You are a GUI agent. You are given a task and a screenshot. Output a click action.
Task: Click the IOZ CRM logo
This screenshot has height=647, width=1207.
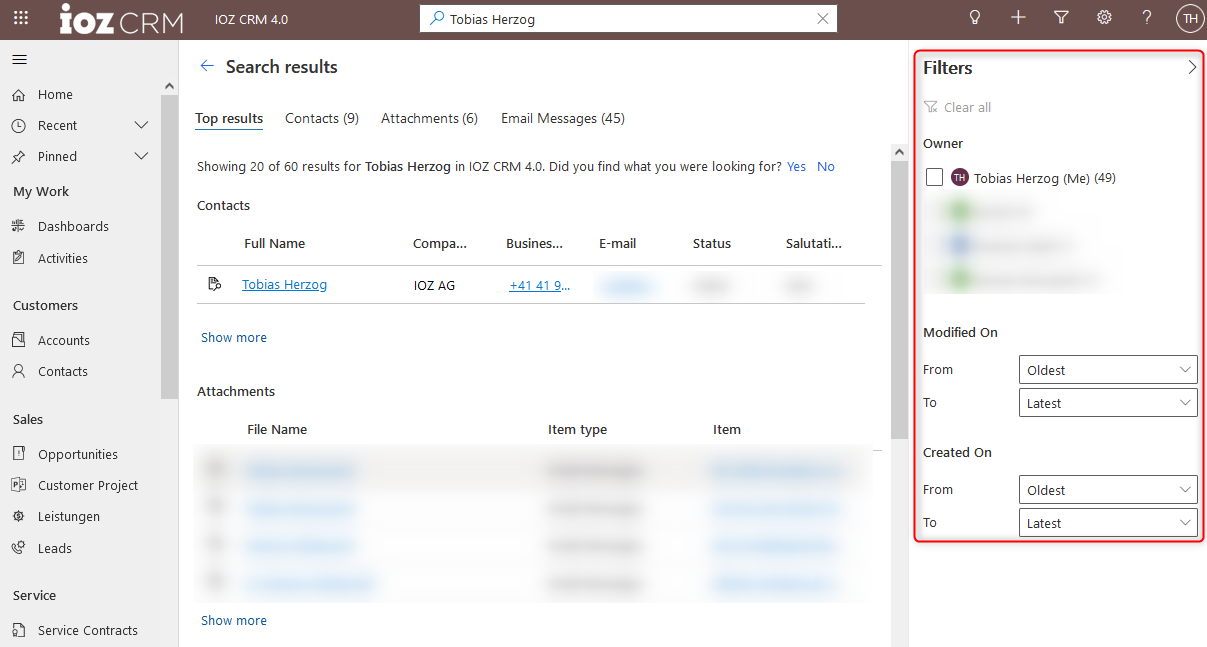[x=120, y=19]
